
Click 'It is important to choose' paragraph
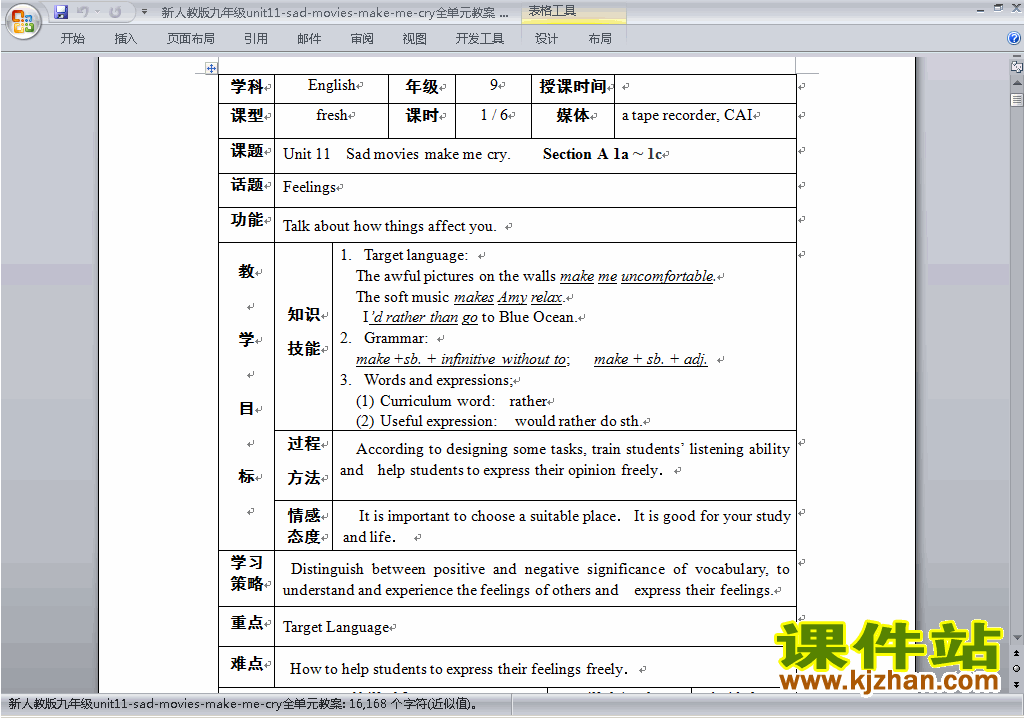click(x=566, y=527)
